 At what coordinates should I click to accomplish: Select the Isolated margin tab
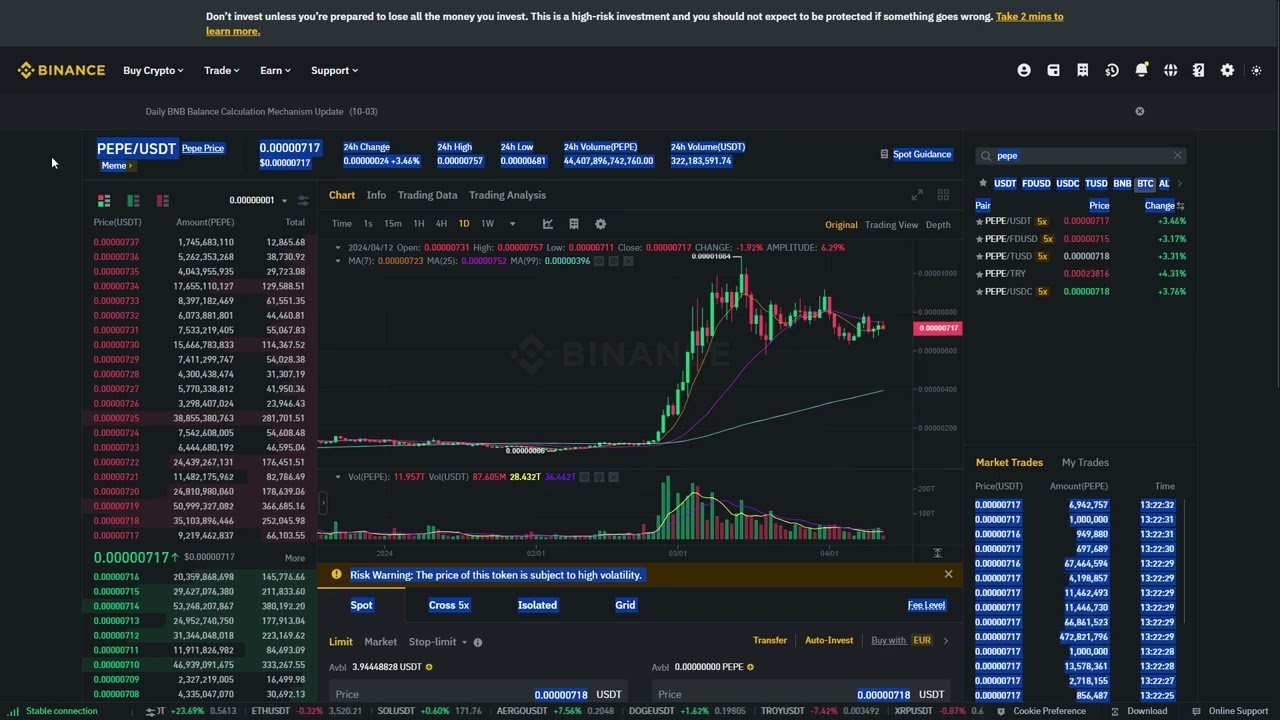coord(537,605)
